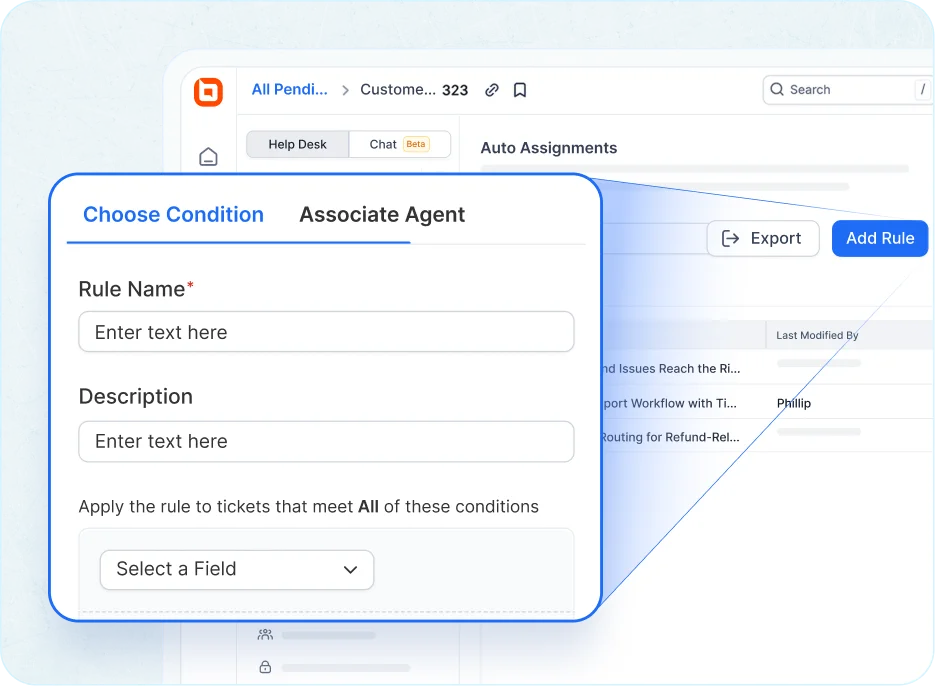Click the slash shortcut key in search

922,89
